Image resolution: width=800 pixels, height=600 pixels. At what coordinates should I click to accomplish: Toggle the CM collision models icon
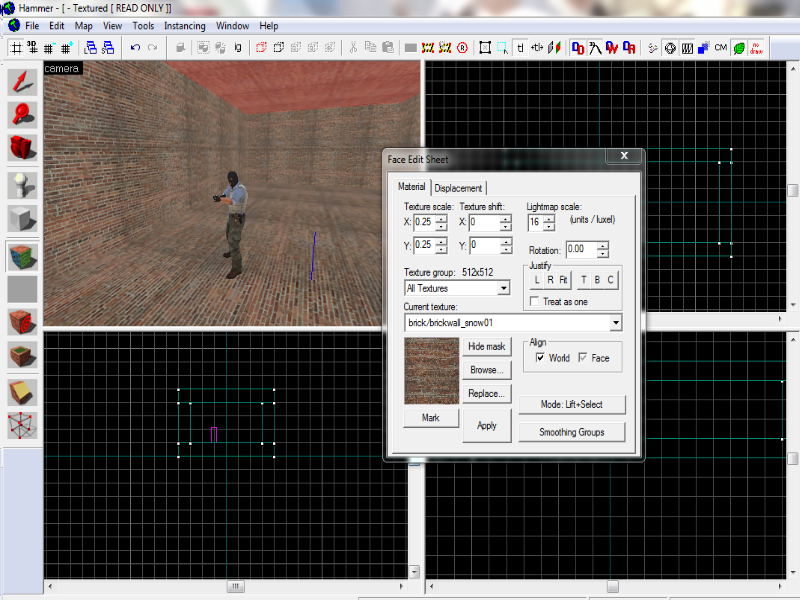click(720, 48)
